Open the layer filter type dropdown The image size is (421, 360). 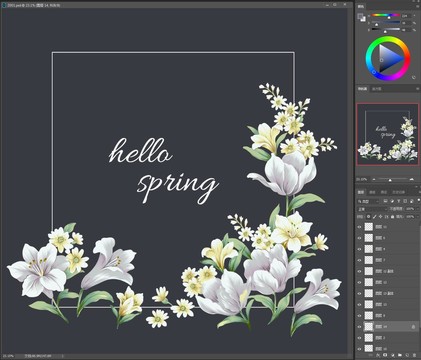(368, 201)
